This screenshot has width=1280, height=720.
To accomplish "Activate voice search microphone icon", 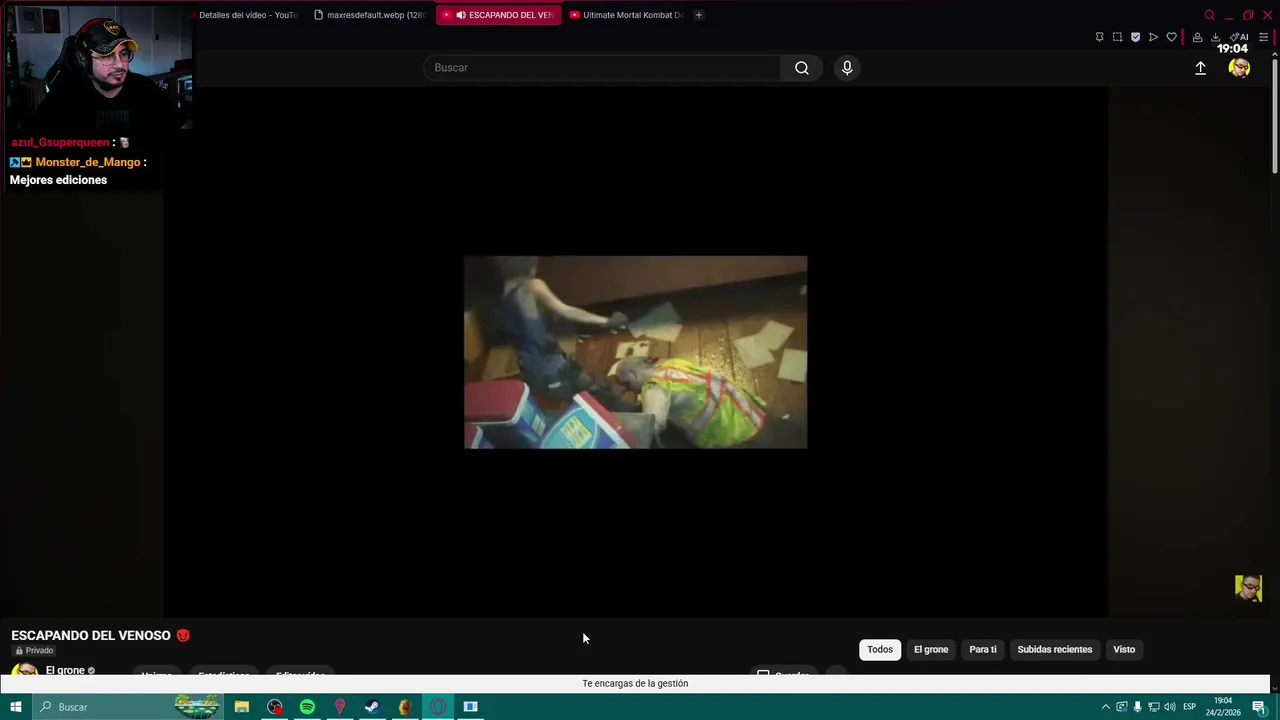I will click(847, 68).
